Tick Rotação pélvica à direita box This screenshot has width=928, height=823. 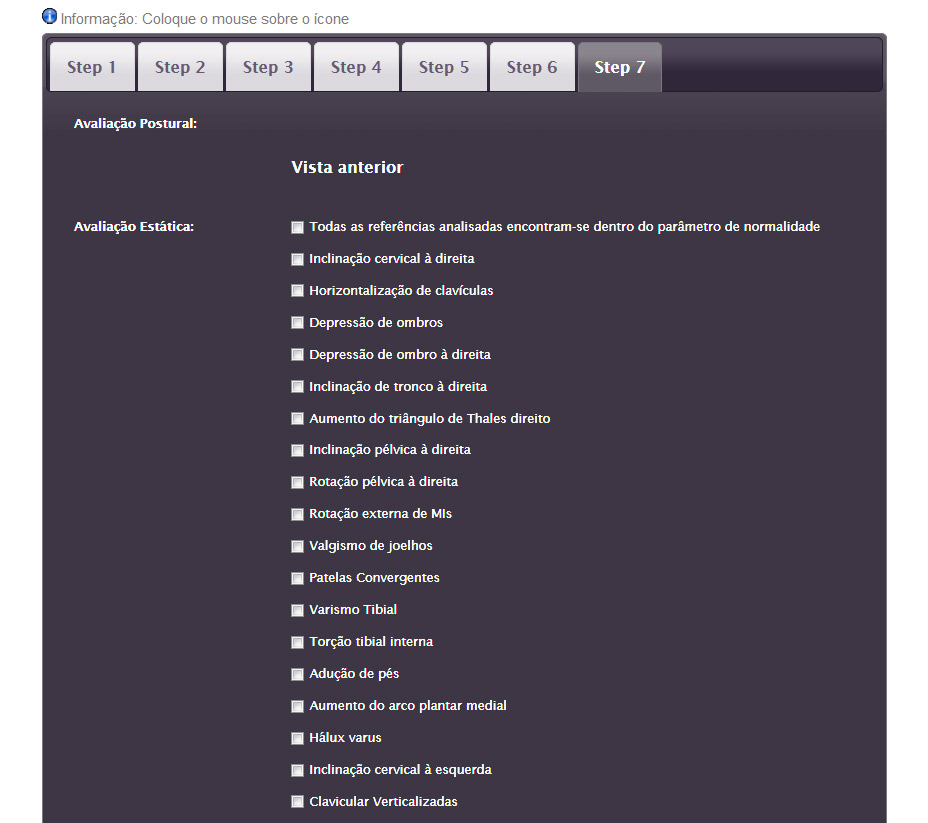point(298,483)
